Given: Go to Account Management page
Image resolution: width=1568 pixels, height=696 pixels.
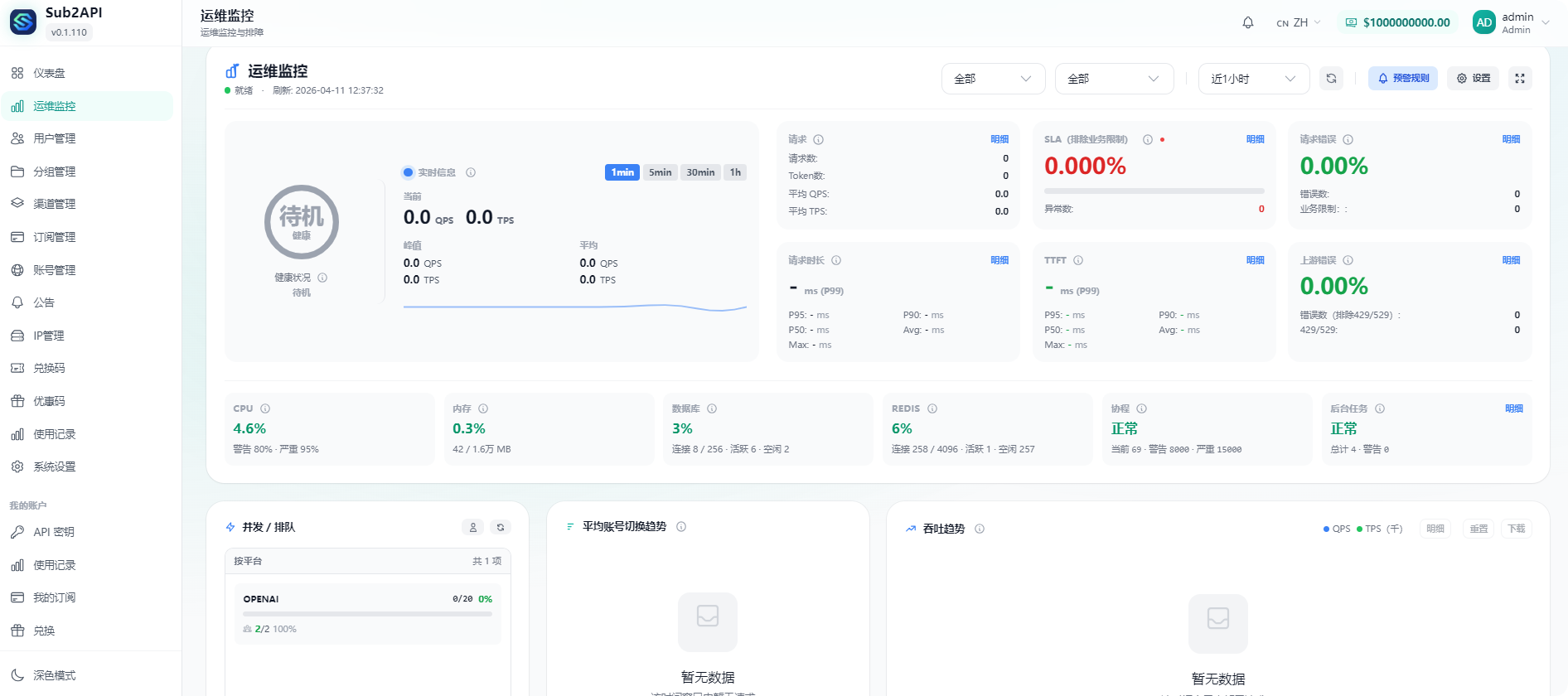Looking at the screenshot, I should coord(55,270).
